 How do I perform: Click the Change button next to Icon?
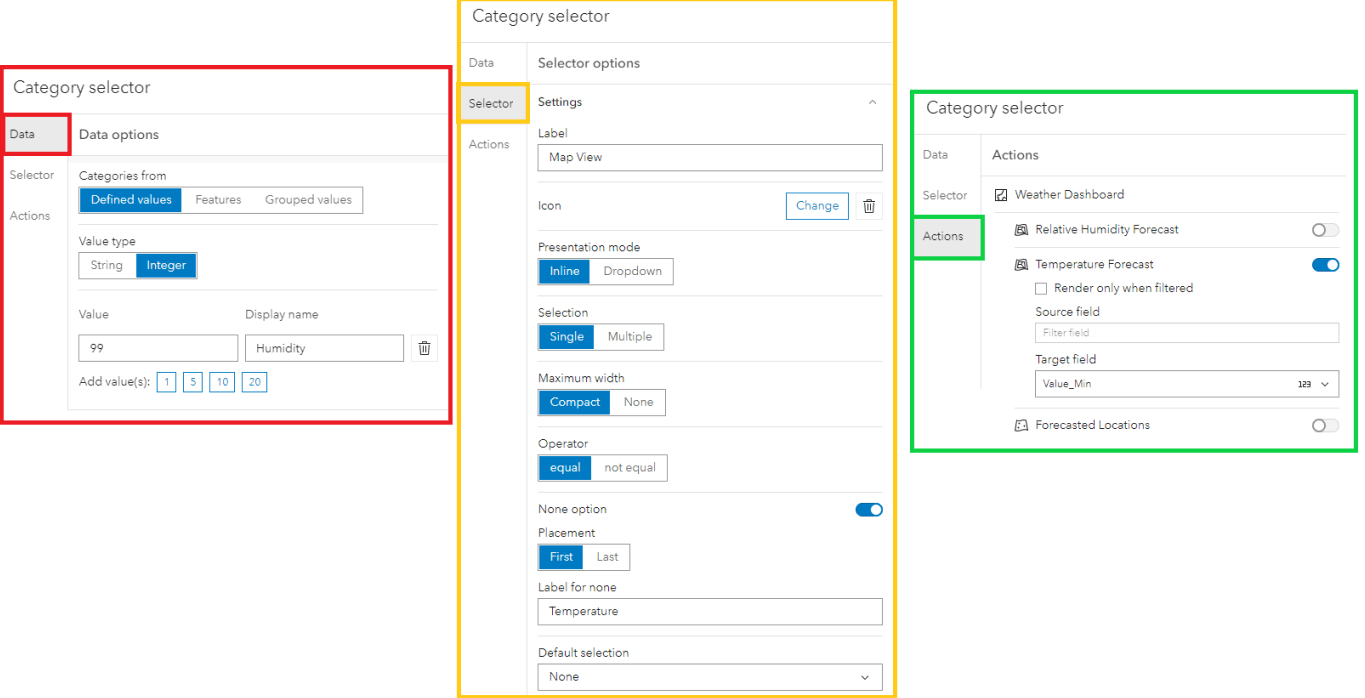(816, 205)
